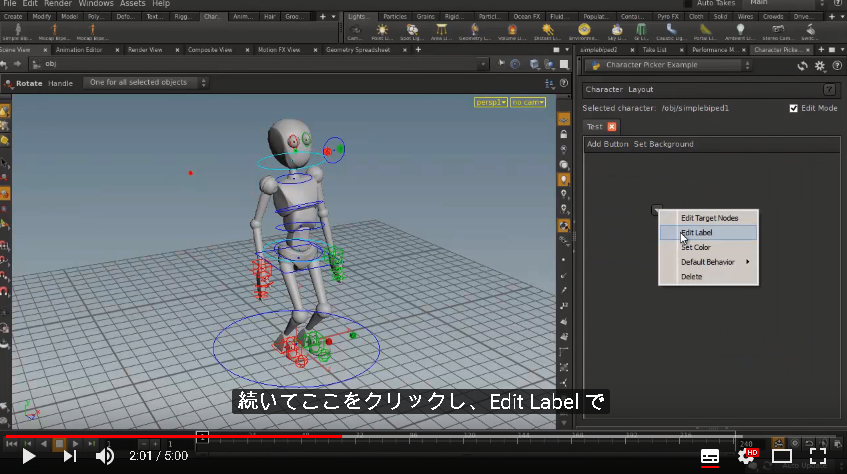Viewport: 847px width, 474px height.
Task: Open the Render menu
Action: (58, 3)
